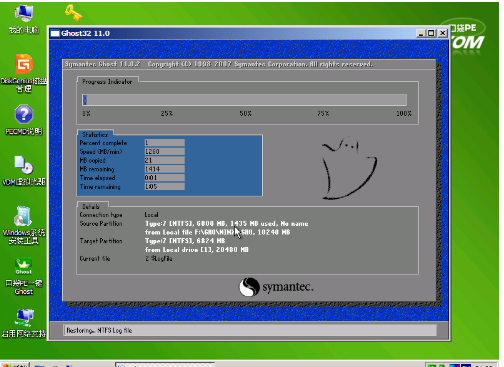Click the Progress Indicator bar

(244, 100)
